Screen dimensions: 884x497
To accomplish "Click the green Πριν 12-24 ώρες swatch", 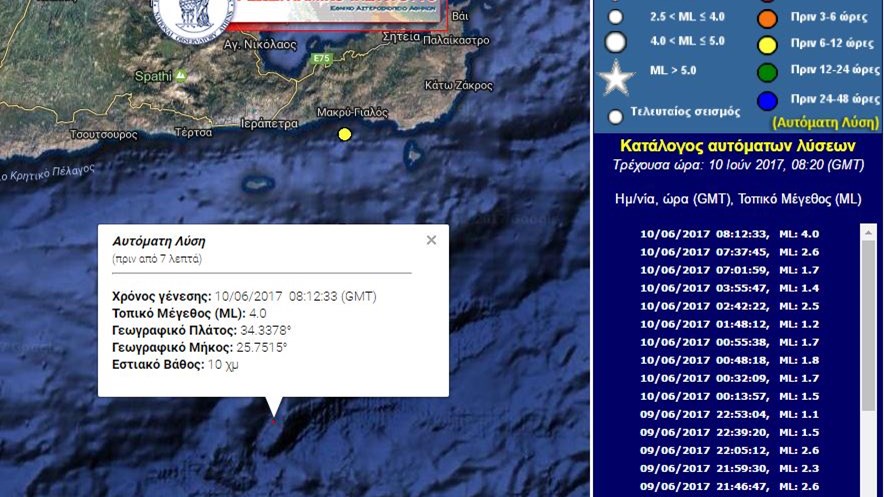I will pos(767,72).
